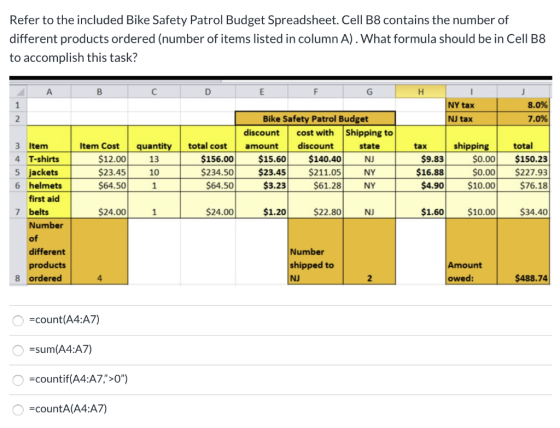
Task: Click the 'Number of different products ordered' cell
Action: [49, 251]
